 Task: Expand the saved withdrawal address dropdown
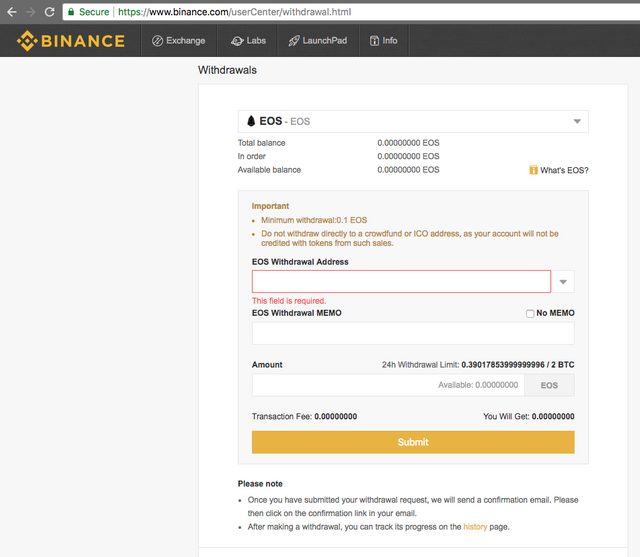pyautogui.click(x=563, y=282)
